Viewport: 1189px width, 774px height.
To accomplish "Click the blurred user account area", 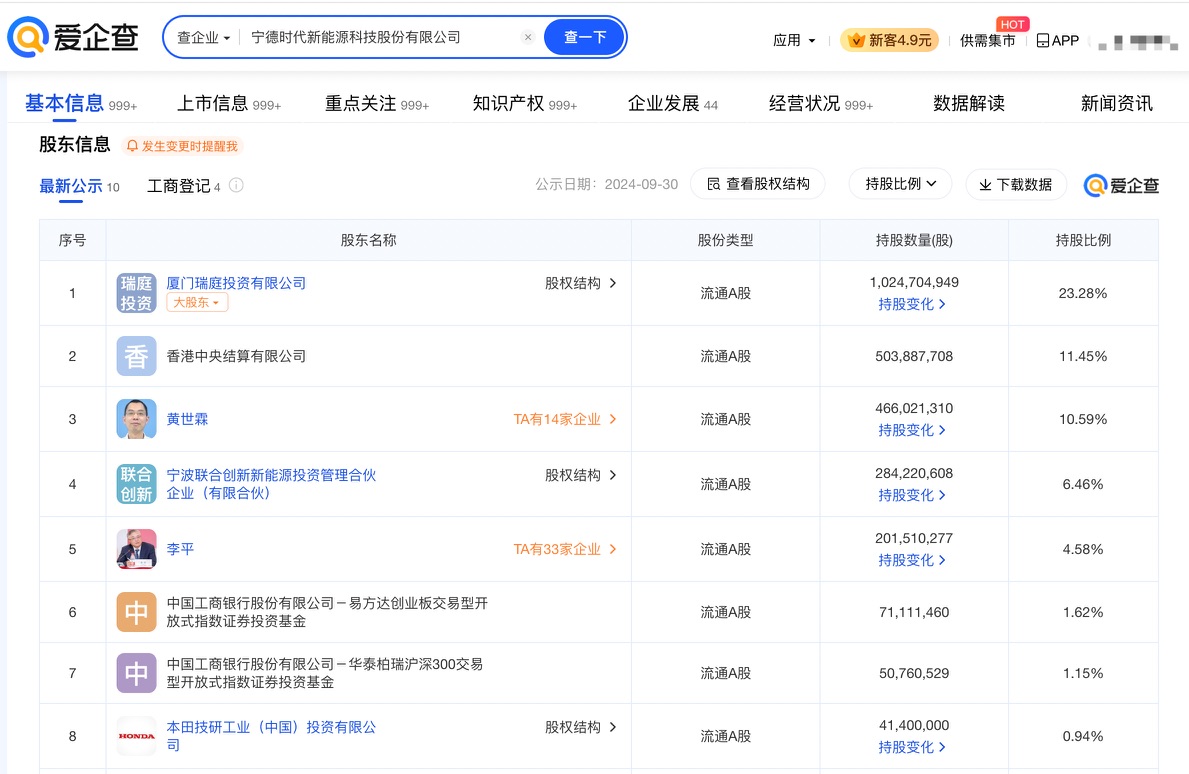I will 1137,41.
